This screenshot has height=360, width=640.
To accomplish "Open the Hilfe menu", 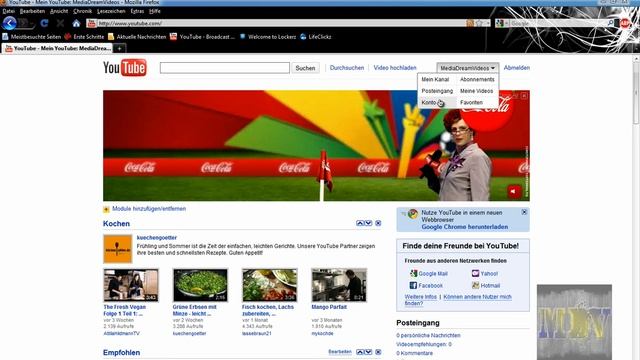I will click(155, 11).
